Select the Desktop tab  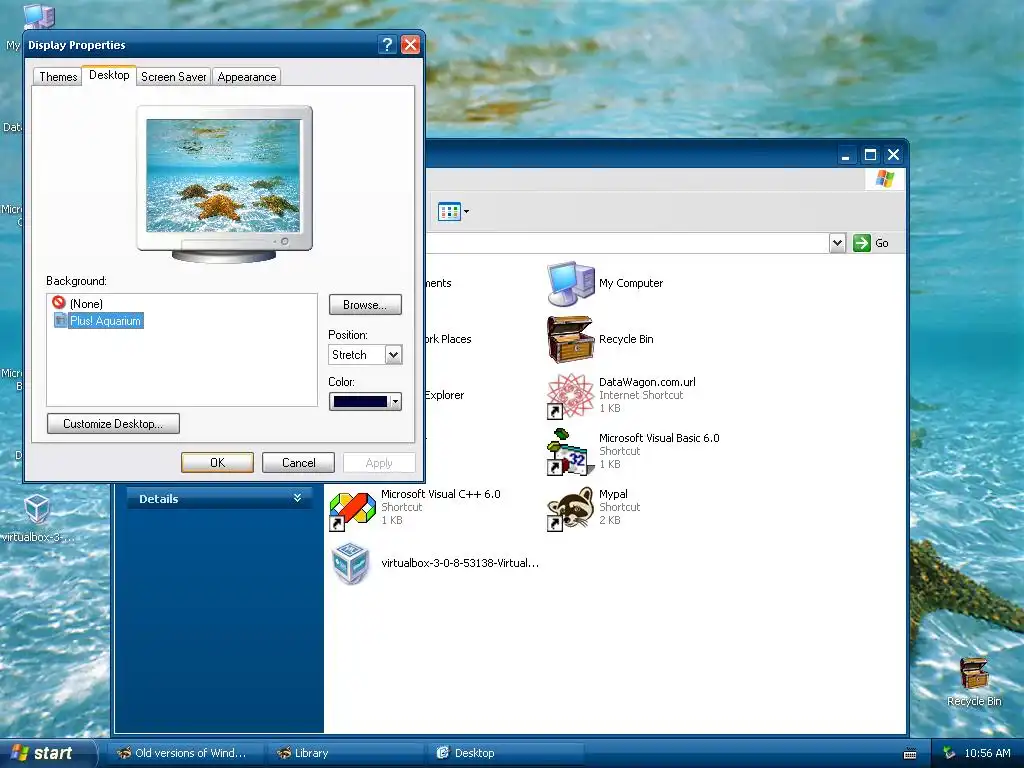click(x=109, y=75)
